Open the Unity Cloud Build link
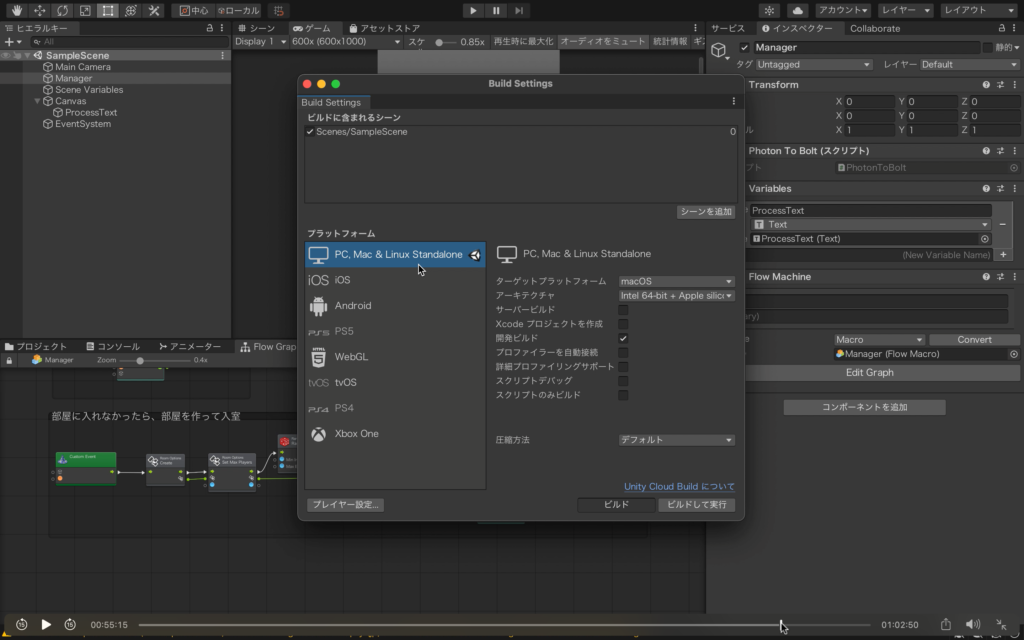The height and width of the screenshot is (640, 1024). pos(679,487)
